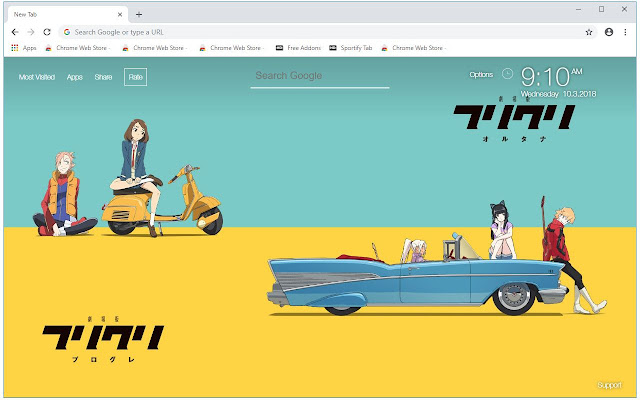Bookmark this page with the star icon

(x=589, y=32)
